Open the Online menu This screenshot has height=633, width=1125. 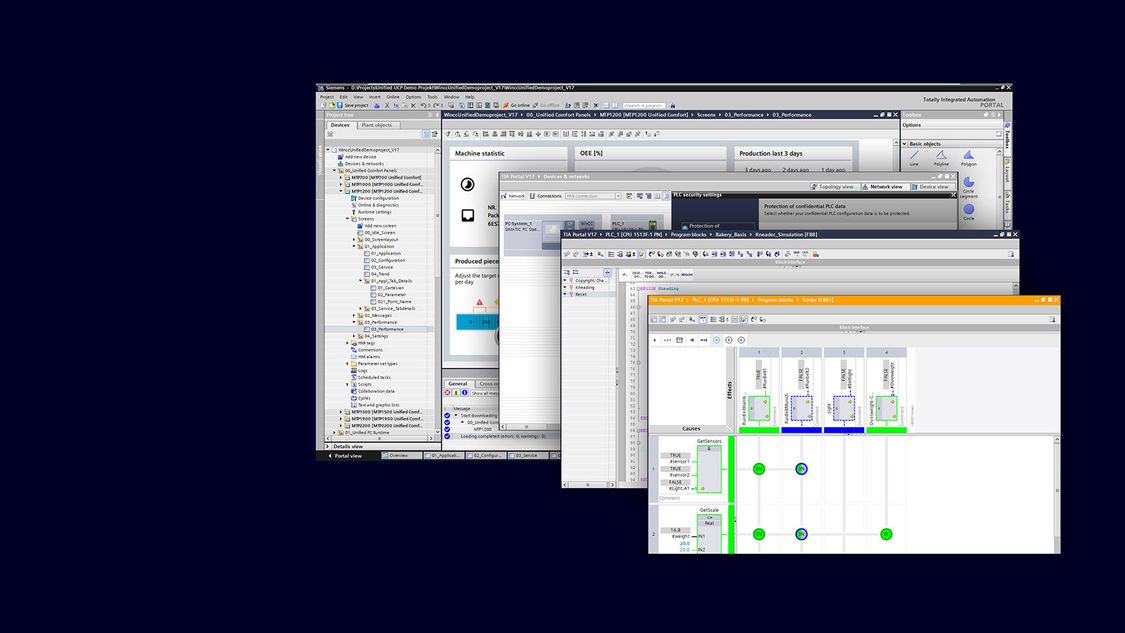393,97
